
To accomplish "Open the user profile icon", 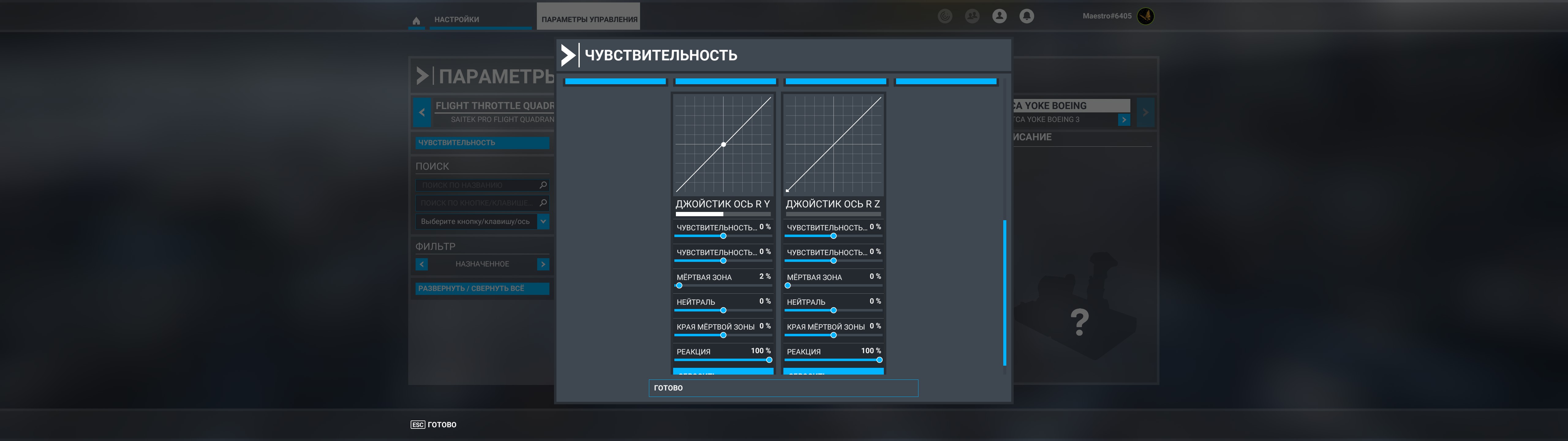I will (1000, 17).
